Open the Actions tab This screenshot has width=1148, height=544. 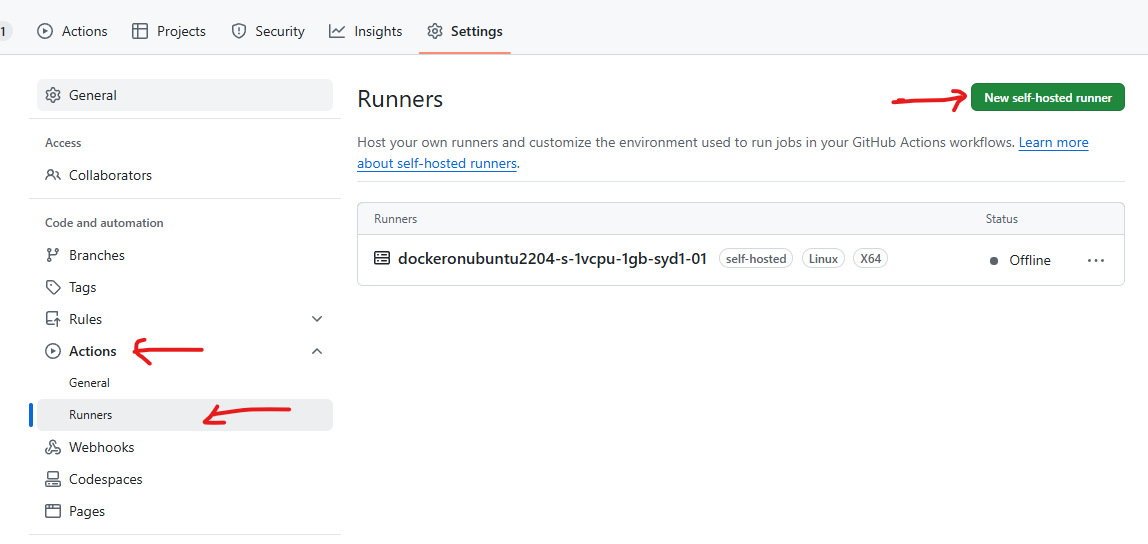coord(72,31)
